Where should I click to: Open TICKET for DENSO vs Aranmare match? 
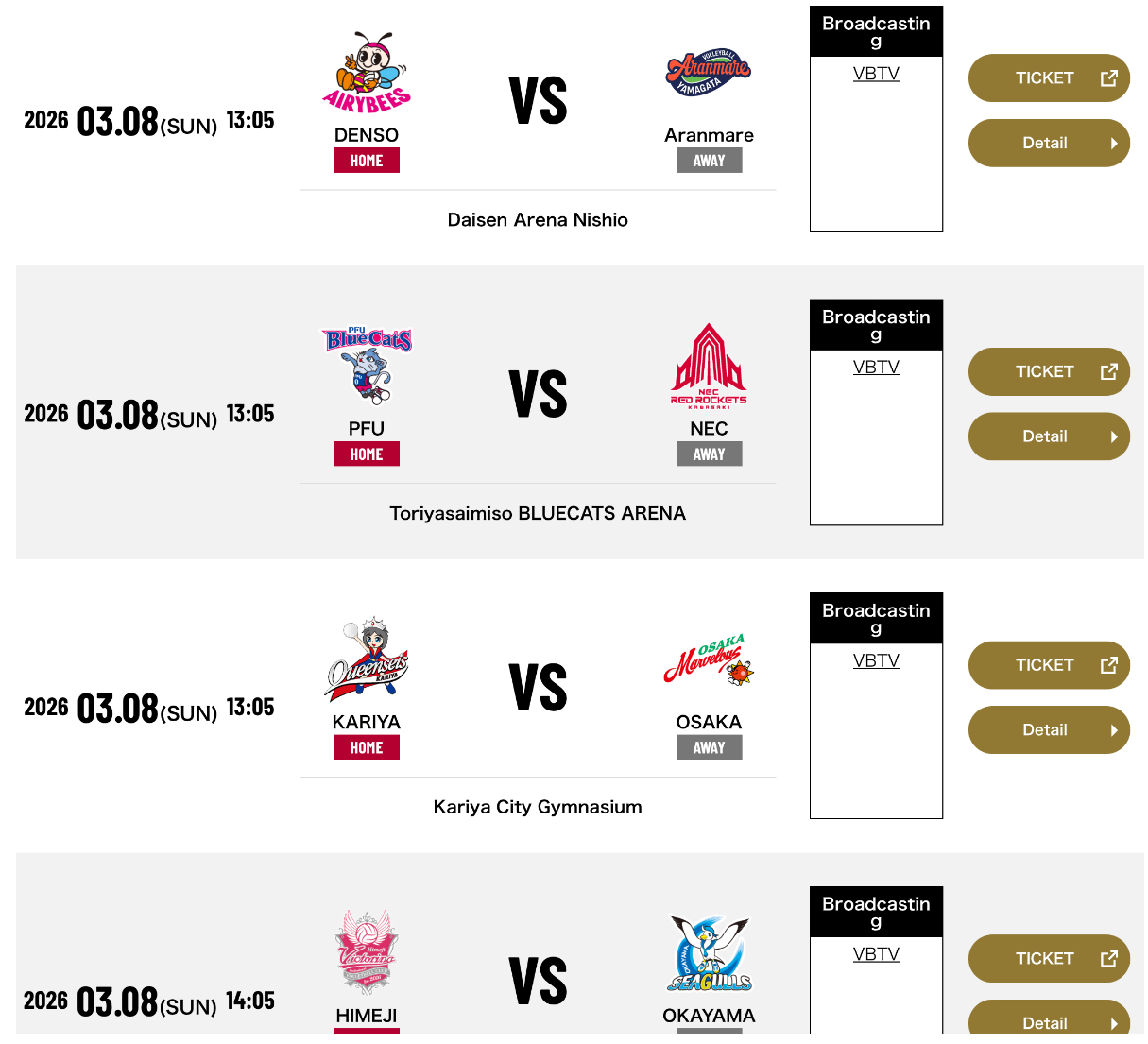1049,78
